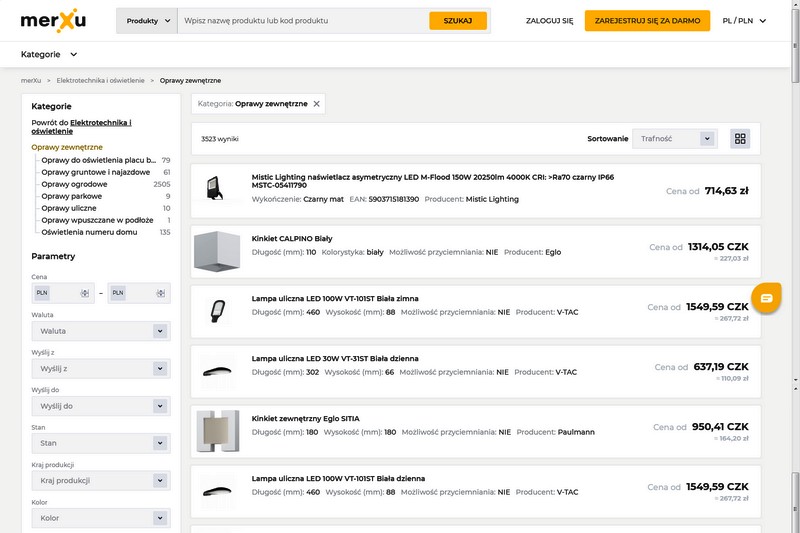Click the 3523 wyniki results count
The width and height of the screenshot is (800, 533).
click(x=220, y=139)
